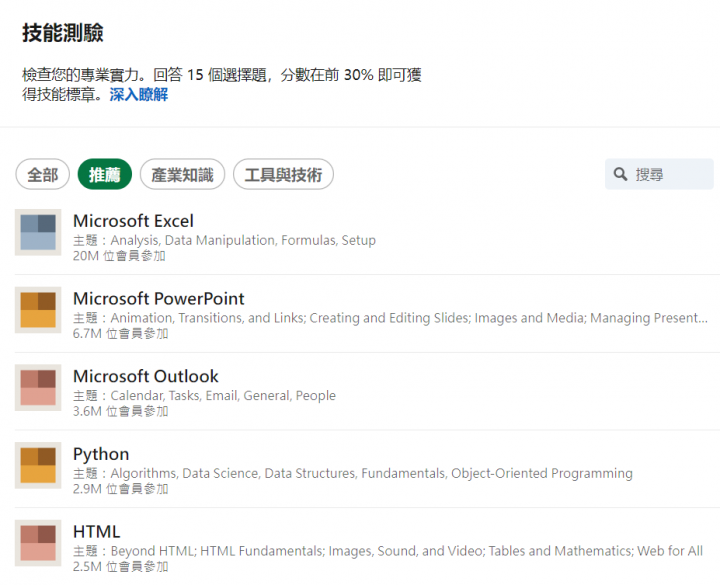Open Microsoft Excel assessment title

(x=133, y=221)
